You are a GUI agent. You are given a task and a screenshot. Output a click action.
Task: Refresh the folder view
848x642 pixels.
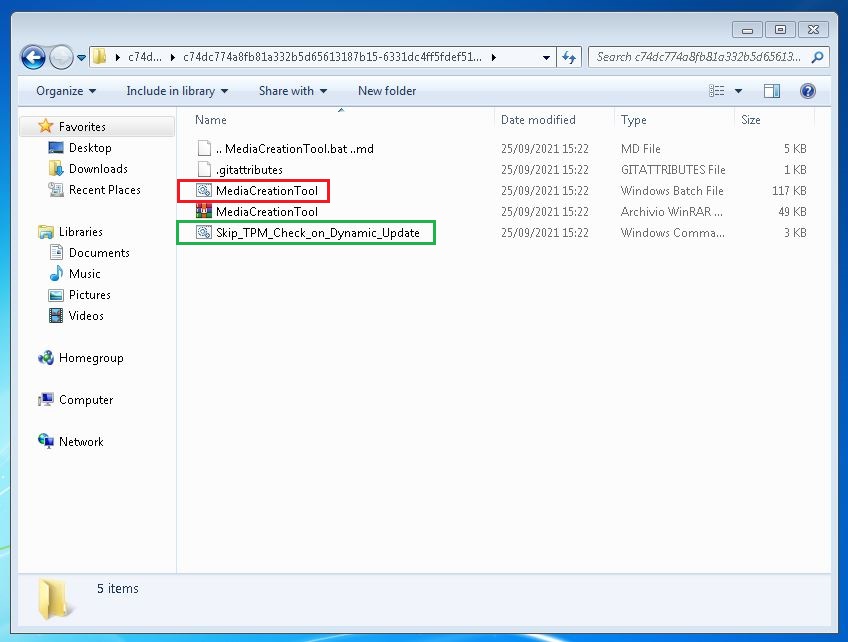point(568,57)
